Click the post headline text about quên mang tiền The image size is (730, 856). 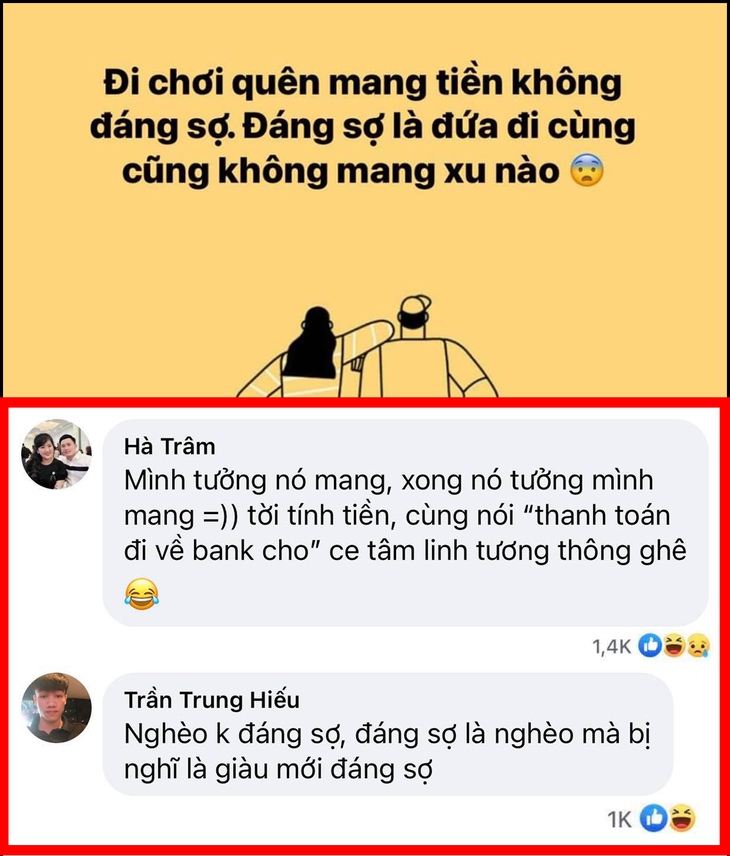pyautogui.click(x=363, y=127)
